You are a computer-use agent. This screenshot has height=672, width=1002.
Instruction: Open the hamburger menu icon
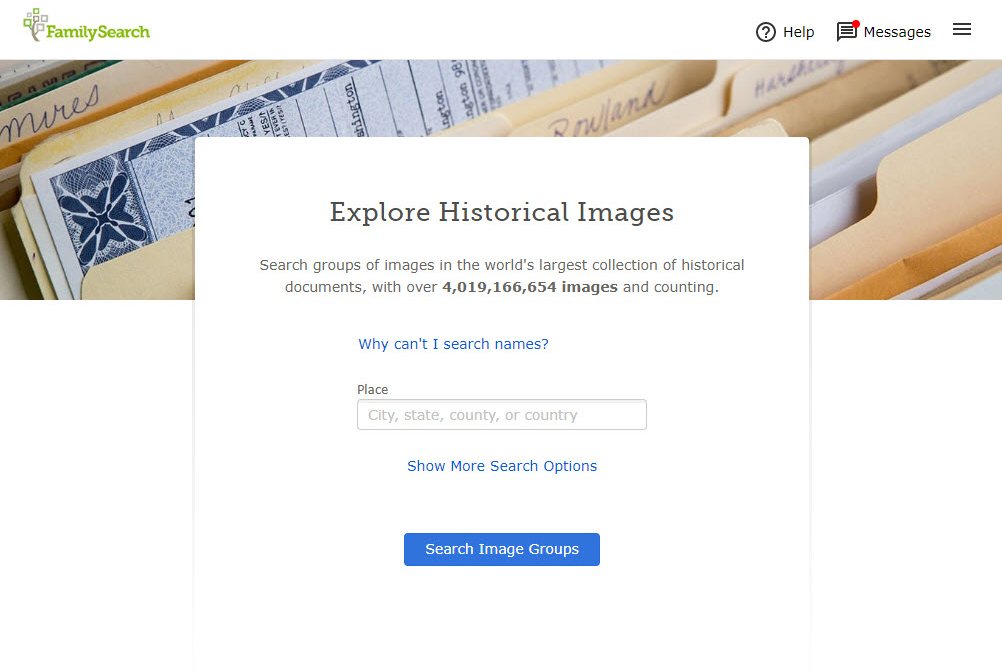pos(962,29)
